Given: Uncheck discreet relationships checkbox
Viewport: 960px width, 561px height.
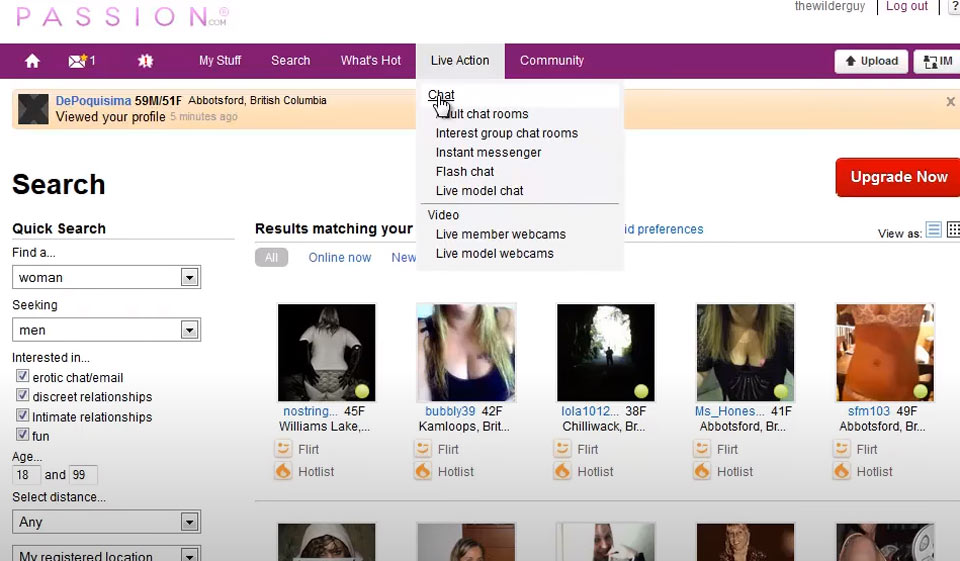Looking at the screenshot, I should [x=22, y=397].
